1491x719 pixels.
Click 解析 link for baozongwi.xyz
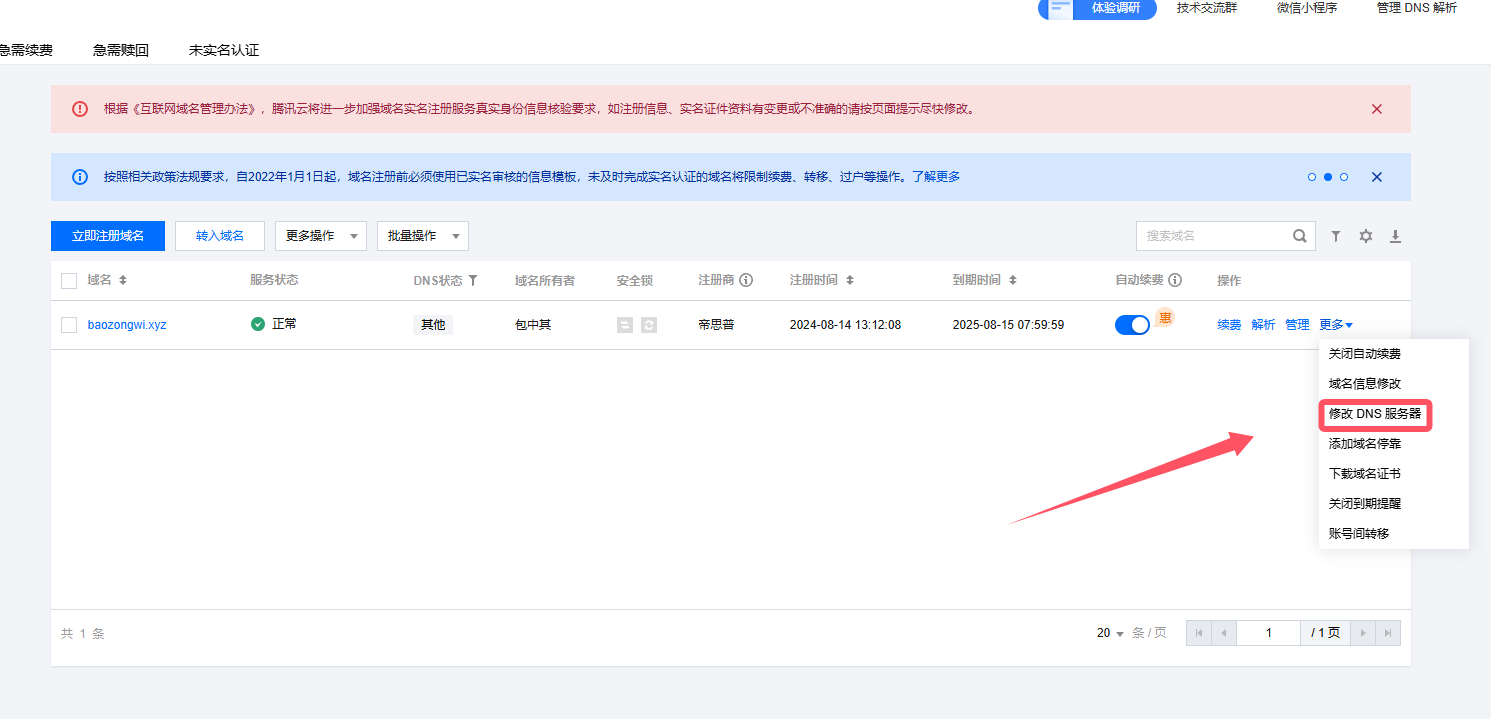1263,325
